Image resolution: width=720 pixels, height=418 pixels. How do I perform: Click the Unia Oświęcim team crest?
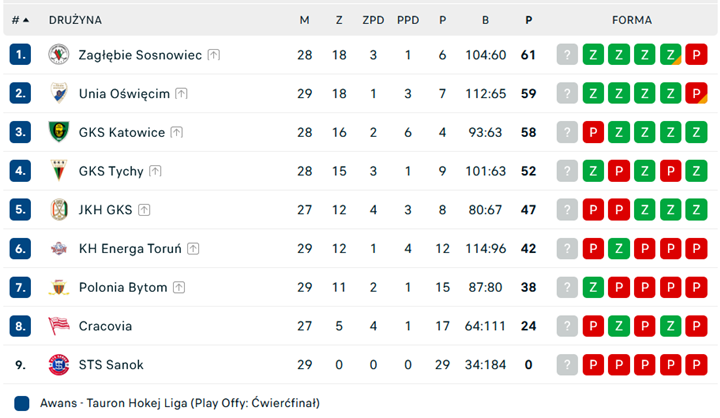(58, 93)
